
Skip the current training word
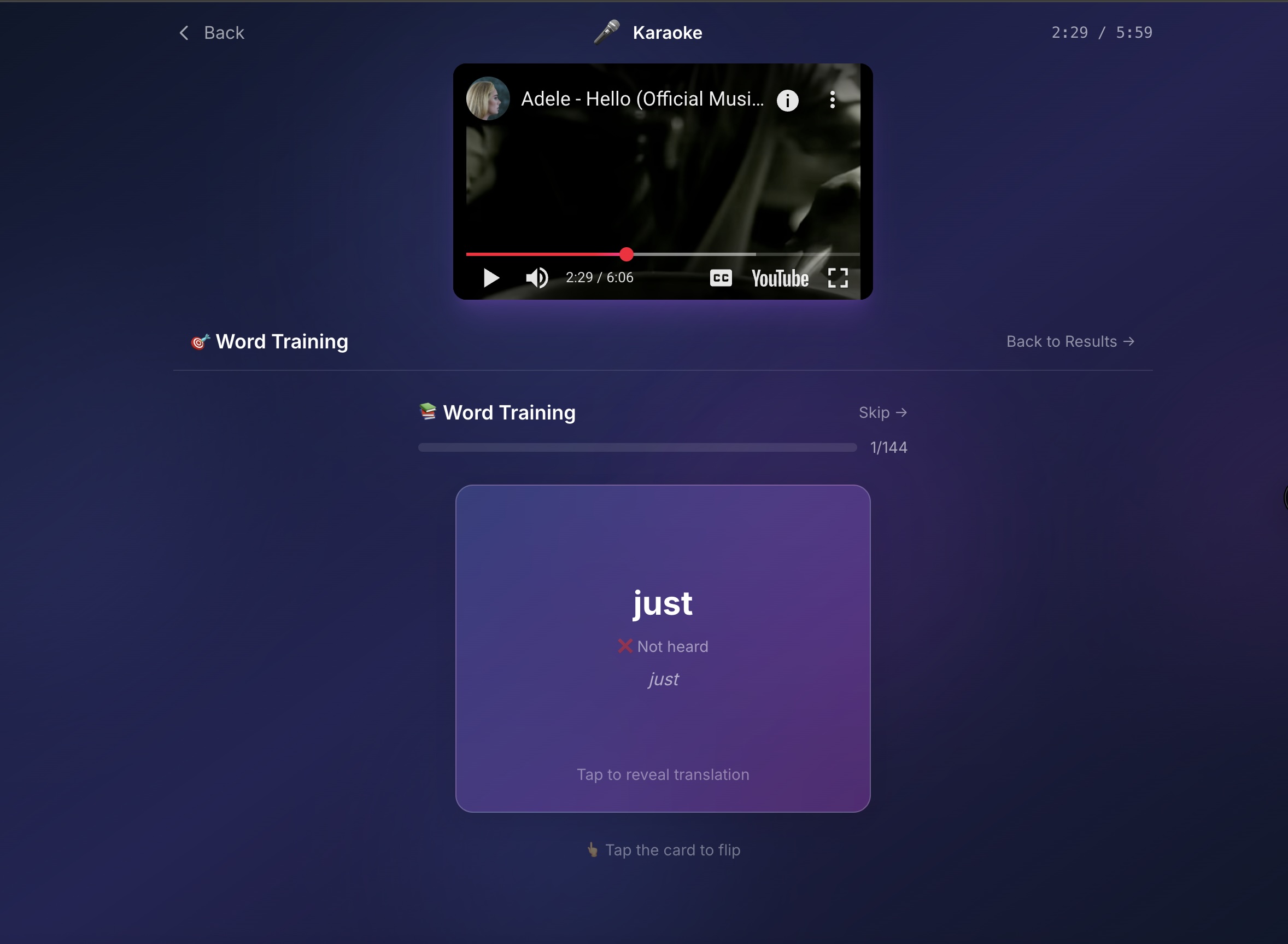(x=882, y=412)
